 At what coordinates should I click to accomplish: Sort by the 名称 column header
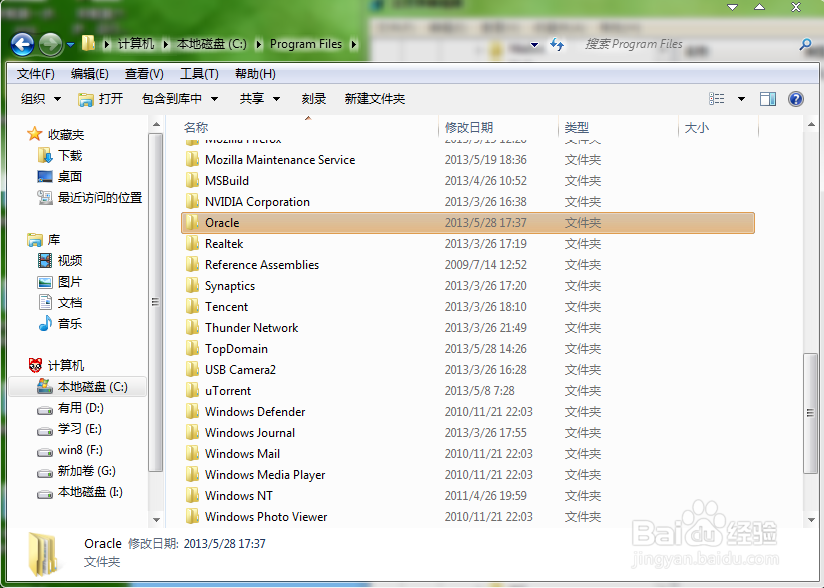(x=196, y=128)
